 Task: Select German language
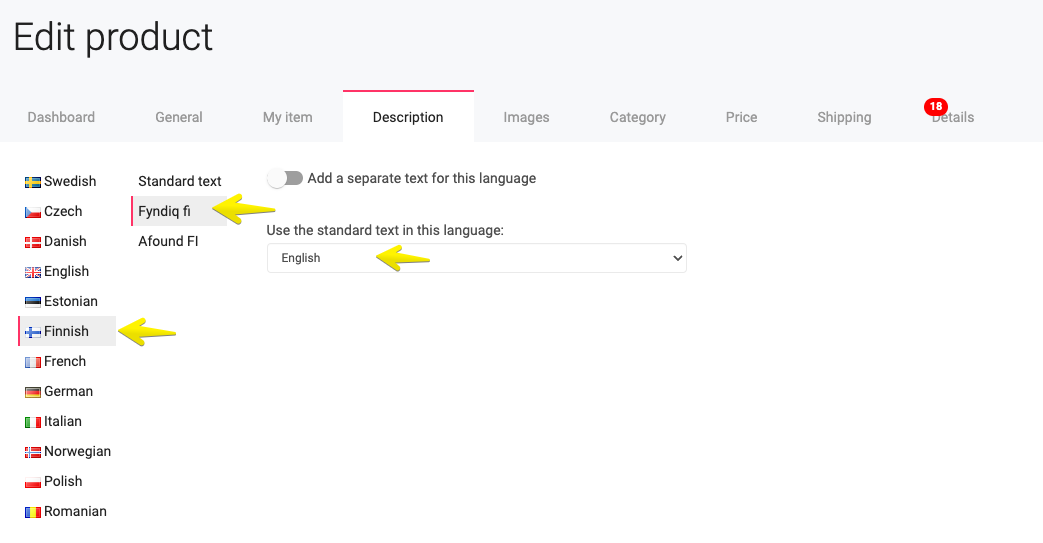pos(68,391)
